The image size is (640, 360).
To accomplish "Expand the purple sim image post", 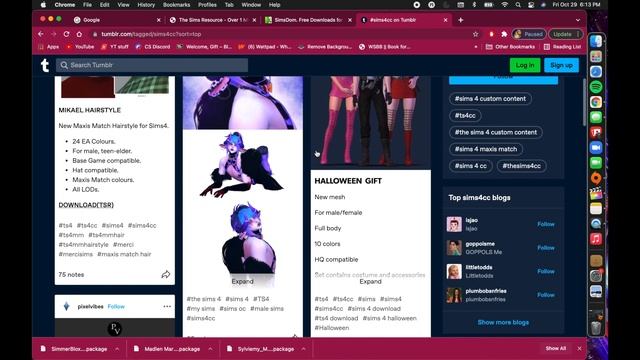I will coord(242,282).
